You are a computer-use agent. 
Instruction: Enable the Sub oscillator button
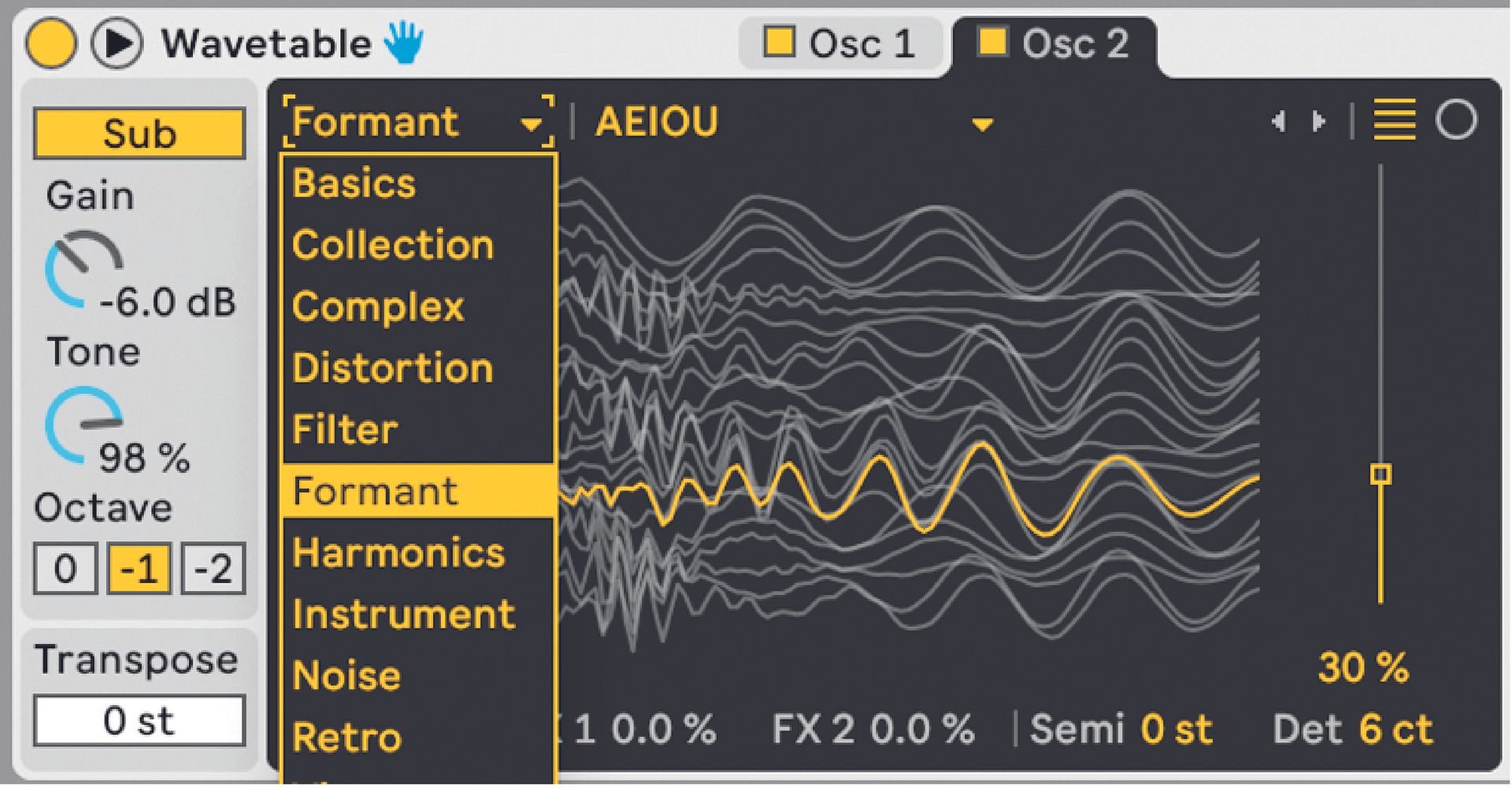pyautogui.click(x=139, y=132)
